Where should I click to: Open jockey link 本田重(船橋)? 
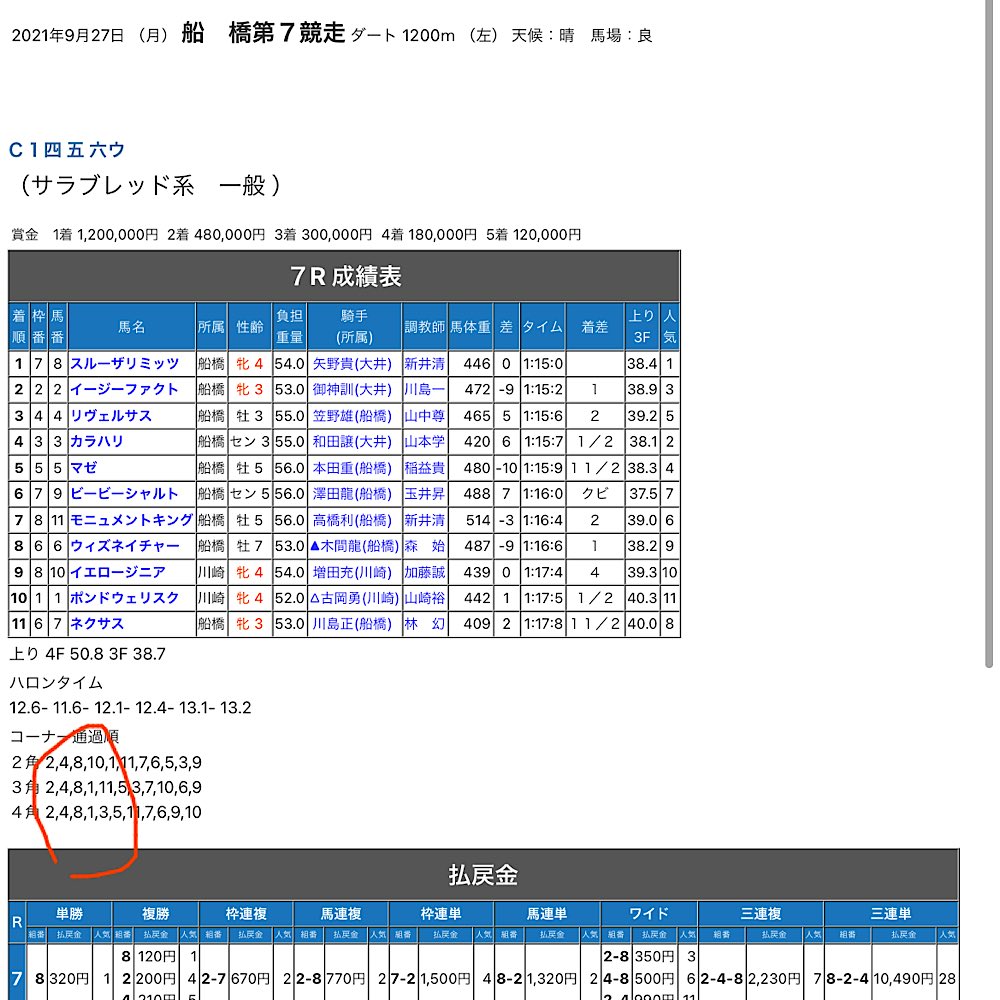352,468
